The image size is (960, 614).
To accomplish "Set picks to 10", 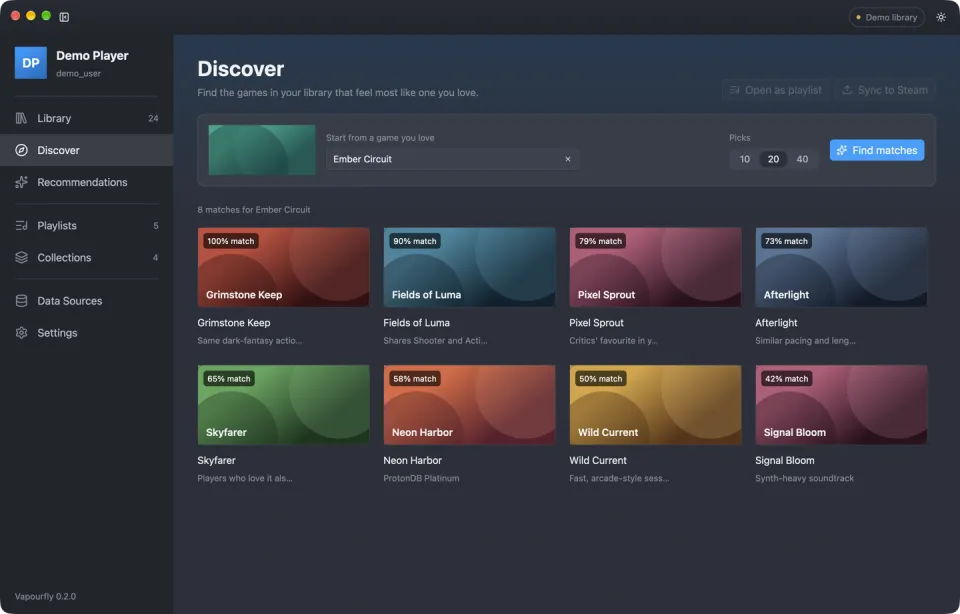I will click(744, 159).
